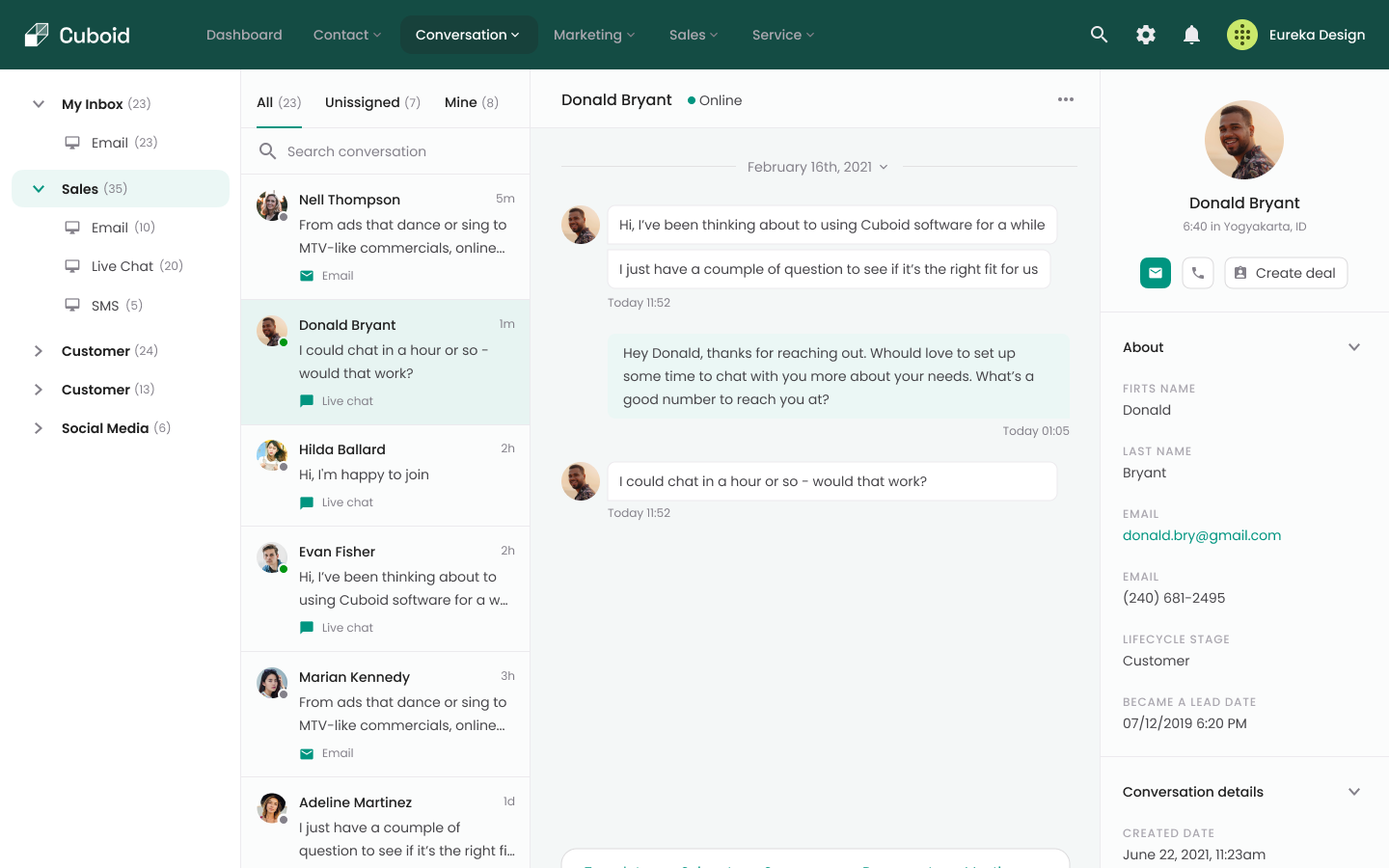This screenshot has height=868, width=1389.
Task: Open the donald.bry@gmail.com email link
Action: [x=1201, y=535]
